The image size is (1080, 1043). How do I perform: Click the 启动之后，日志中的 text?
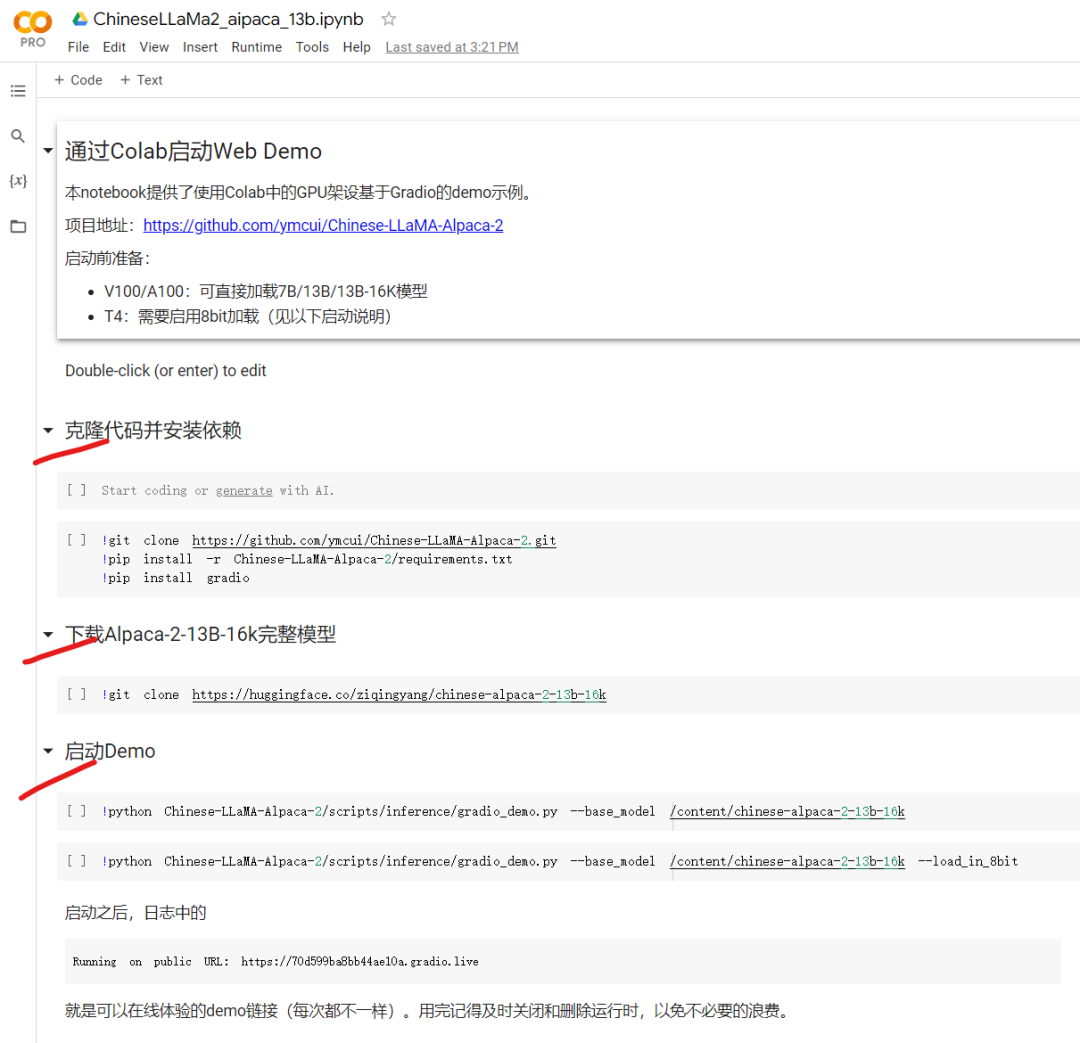(x=136, y=913)
